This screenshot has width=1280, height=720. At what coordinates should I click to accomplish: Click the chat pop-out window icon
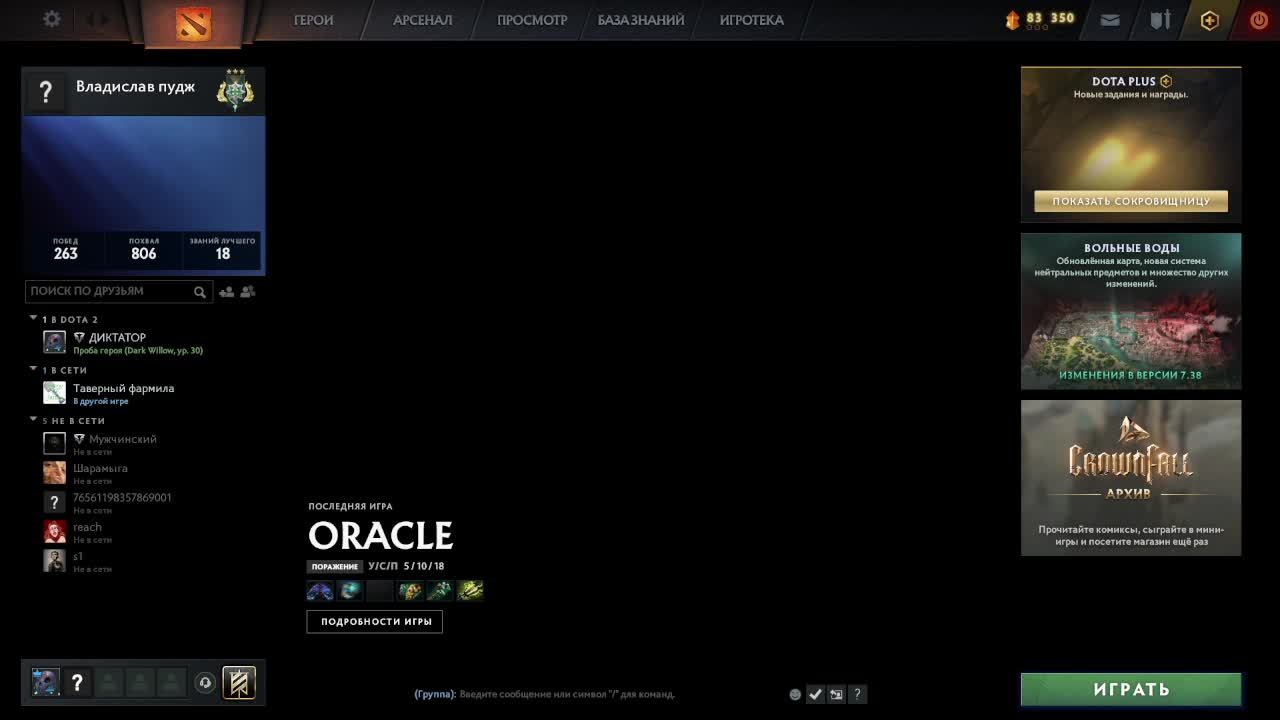click(836, 694)
